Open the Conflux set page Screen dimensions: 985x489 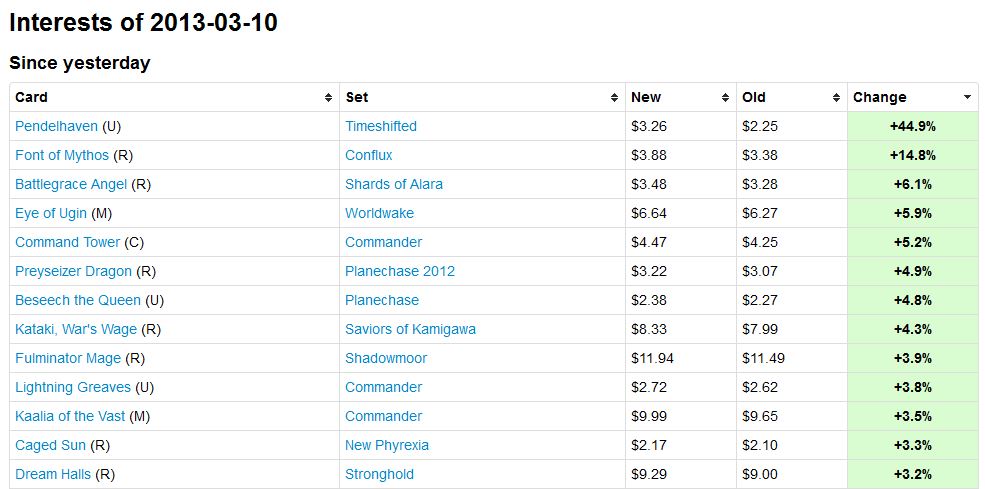coord(369,155)
